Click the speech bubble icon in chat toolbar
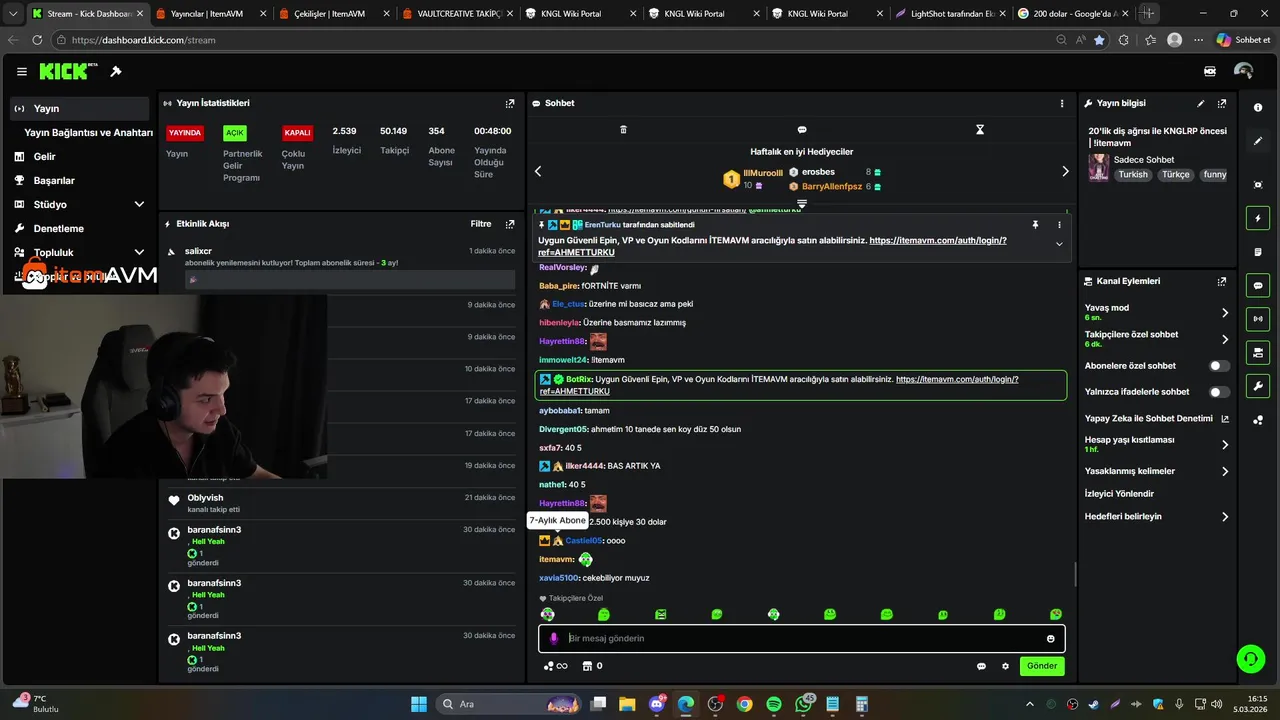1280x720 pixels. pyautogui.click(x=802, y=130)
